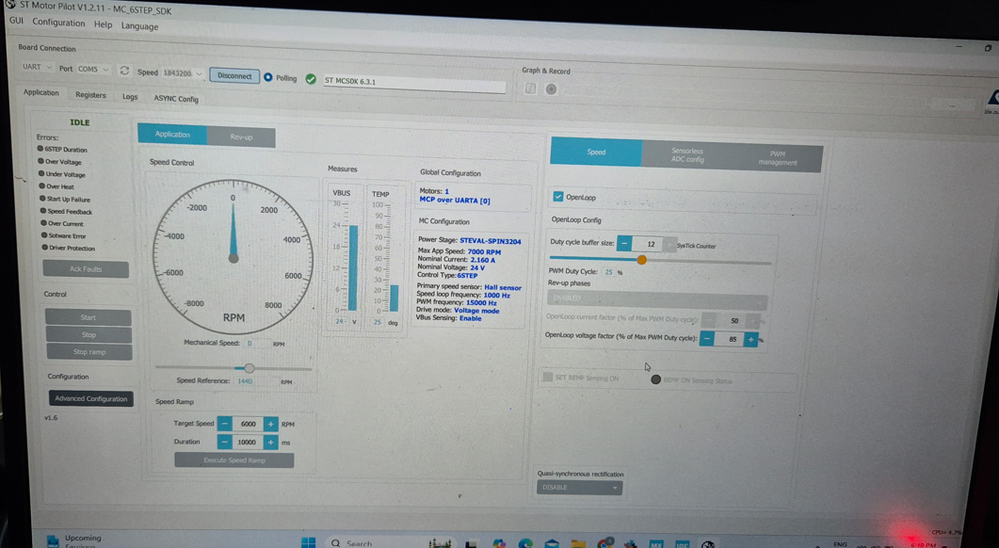
Task: Decrease OpenLoop voltage factor with minus
Action: coord(707,339)
